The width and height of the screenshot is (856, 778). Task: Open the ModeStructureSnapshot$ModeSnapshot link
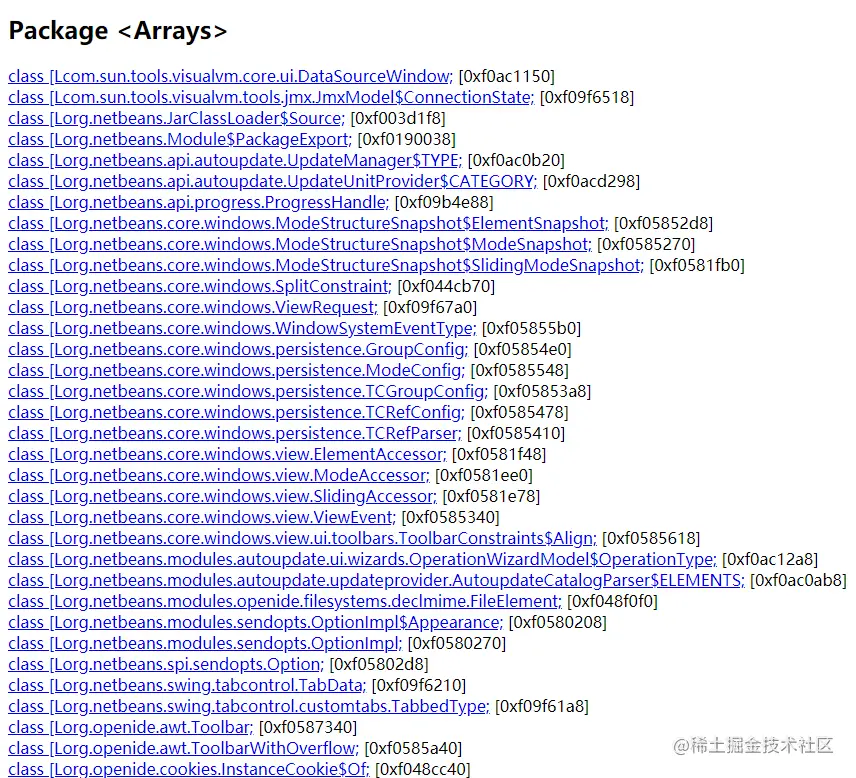click(300, 245)
